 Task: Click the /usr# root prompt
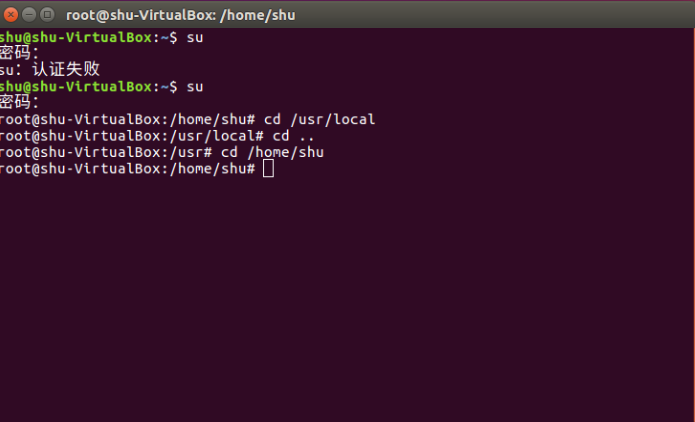tap(106, 152)
